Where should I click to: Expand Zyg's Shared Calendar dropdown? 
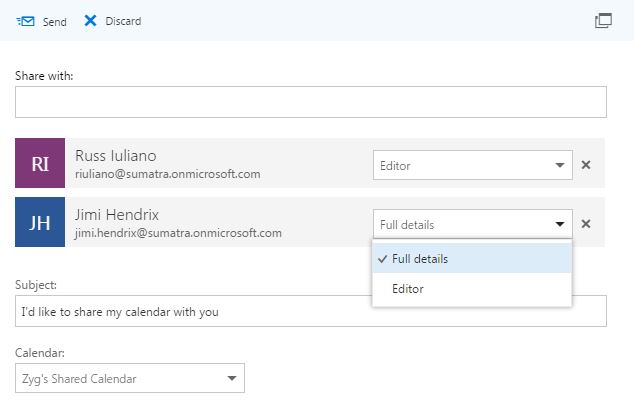coord(131,378)
